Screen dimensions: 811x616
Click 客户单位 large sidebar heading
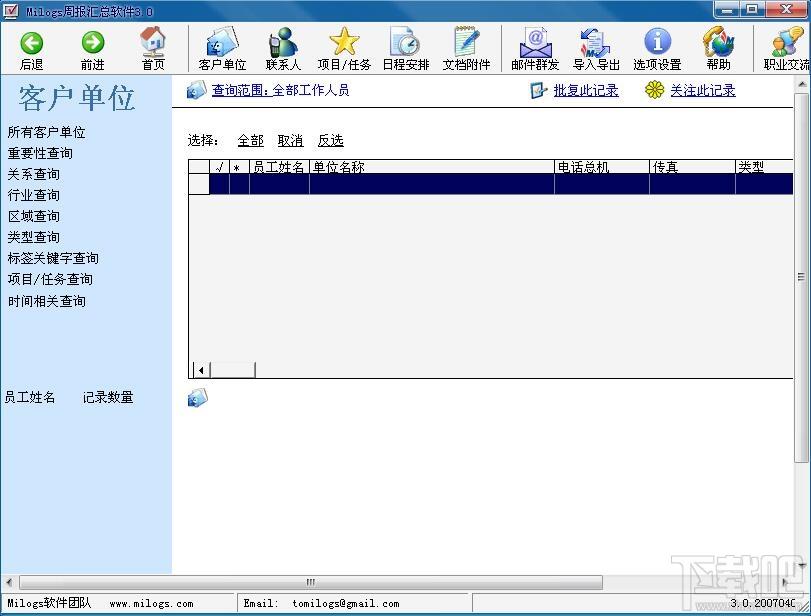[77, 98]
